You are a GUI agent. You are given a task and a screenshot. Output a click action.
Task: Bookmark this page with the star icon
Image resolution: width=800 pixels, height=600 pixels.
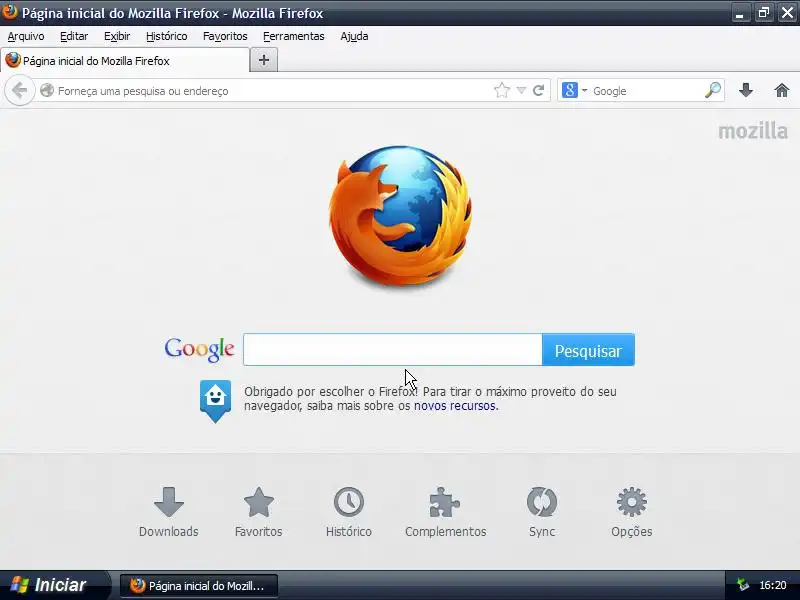(x=502, y=91)
